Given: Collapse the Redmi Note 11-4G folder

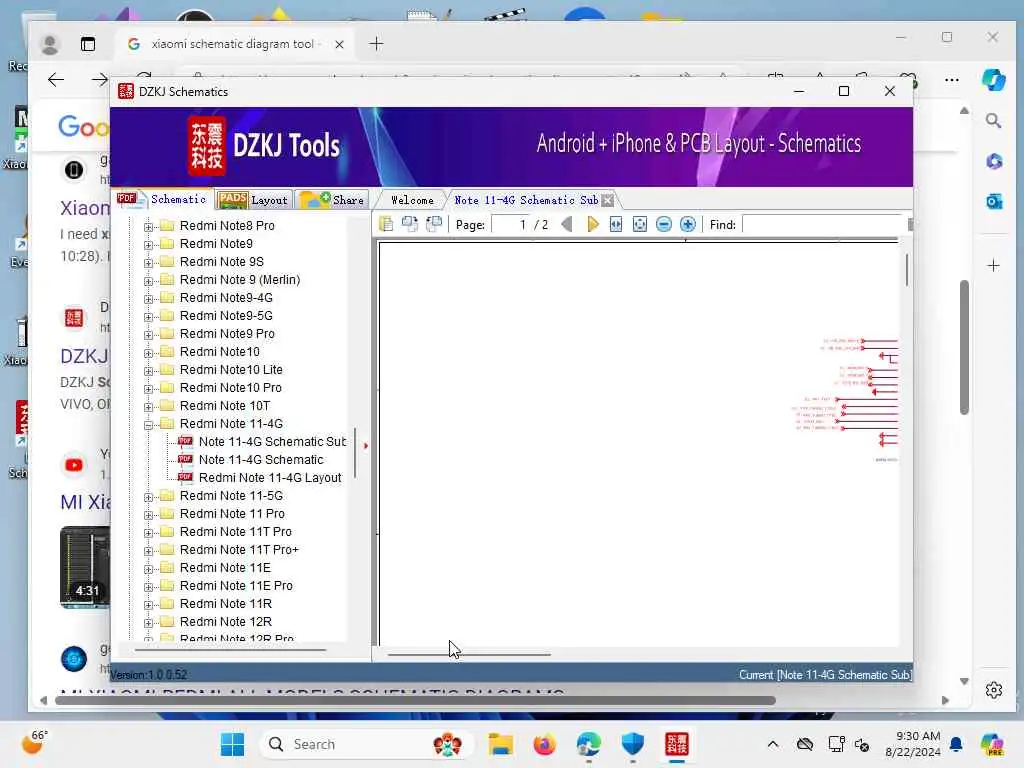Looking at the screenshot, I should pyautogui.click(x=148, y=424).
